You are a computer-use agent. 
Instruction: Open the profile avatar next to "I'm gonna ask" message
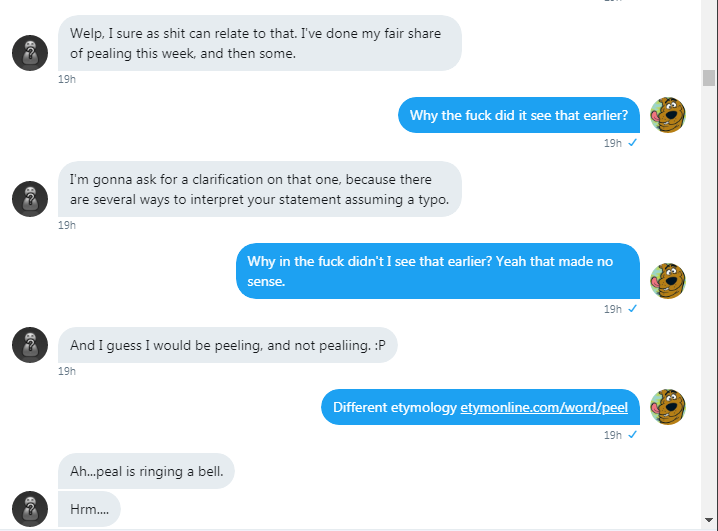30,199
